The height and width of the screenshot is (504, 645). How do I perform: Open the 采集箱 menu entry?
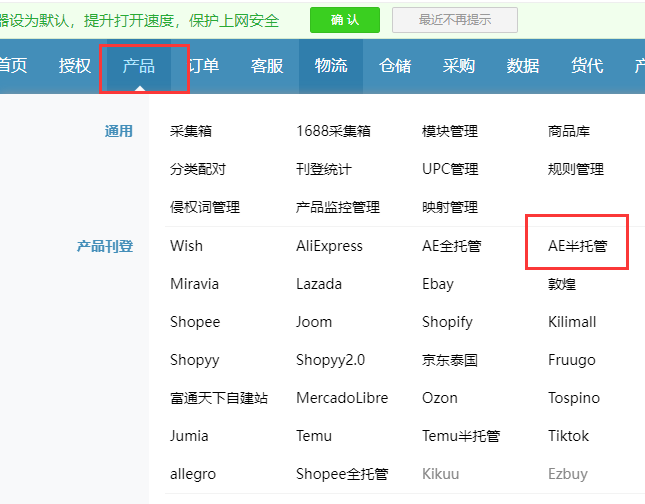click(191, 131)
